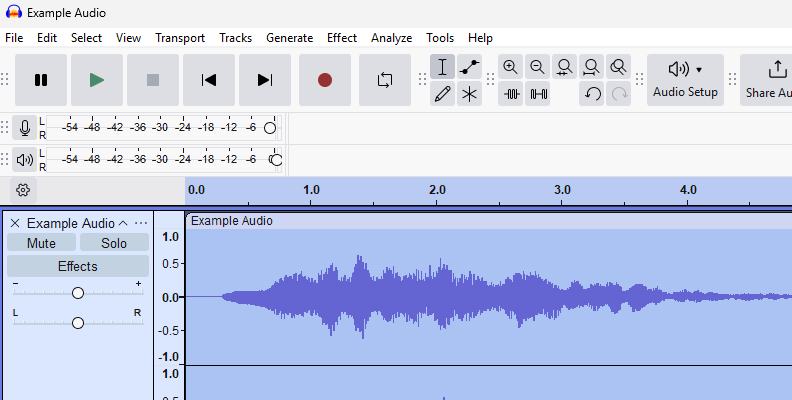Open the Audio Setup dropdown
Image resolution: width=792 pixels, height=400 pixels.
coord(685,79)
